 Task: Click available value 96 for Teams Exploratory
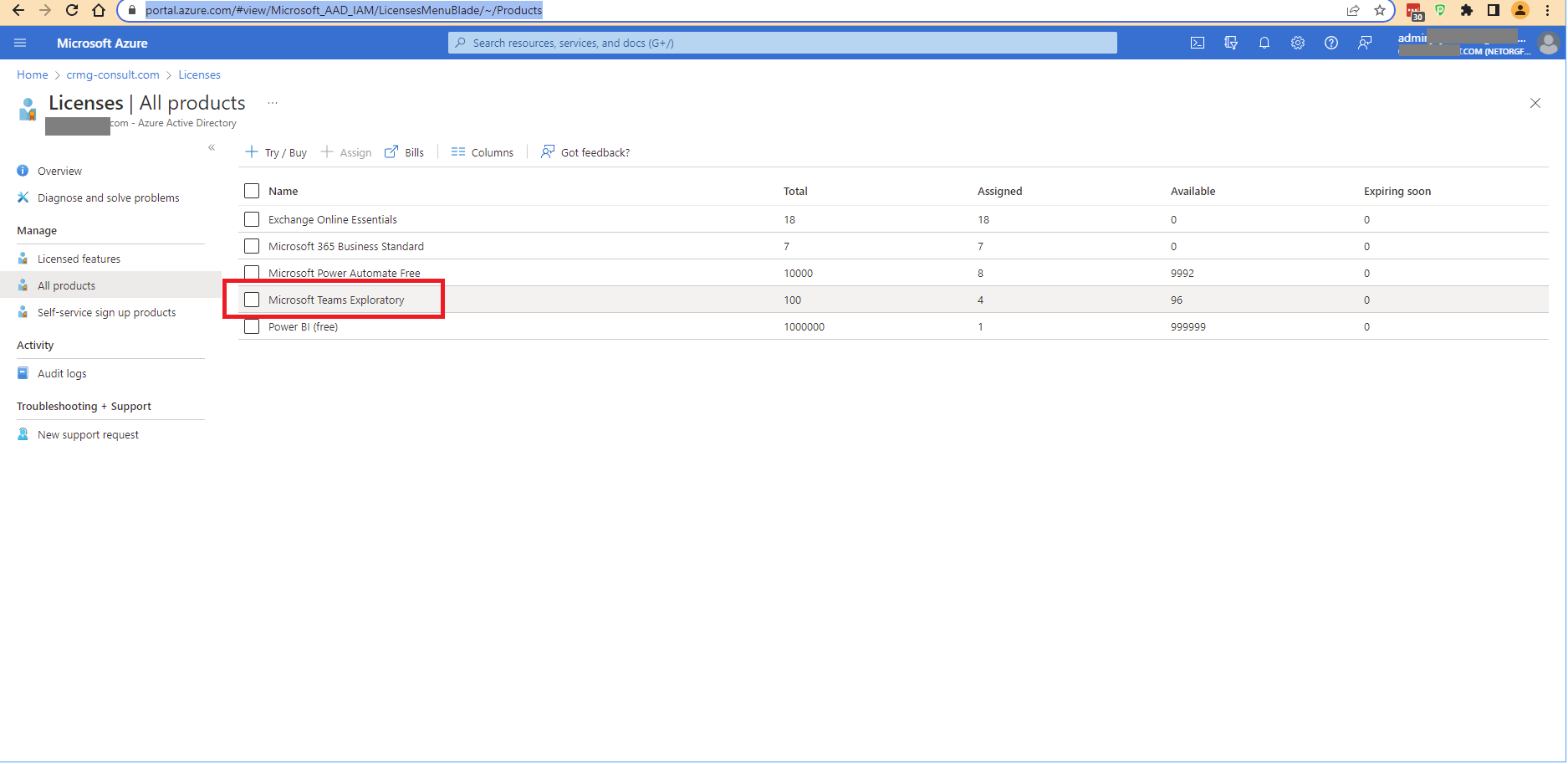(1177, 300)
